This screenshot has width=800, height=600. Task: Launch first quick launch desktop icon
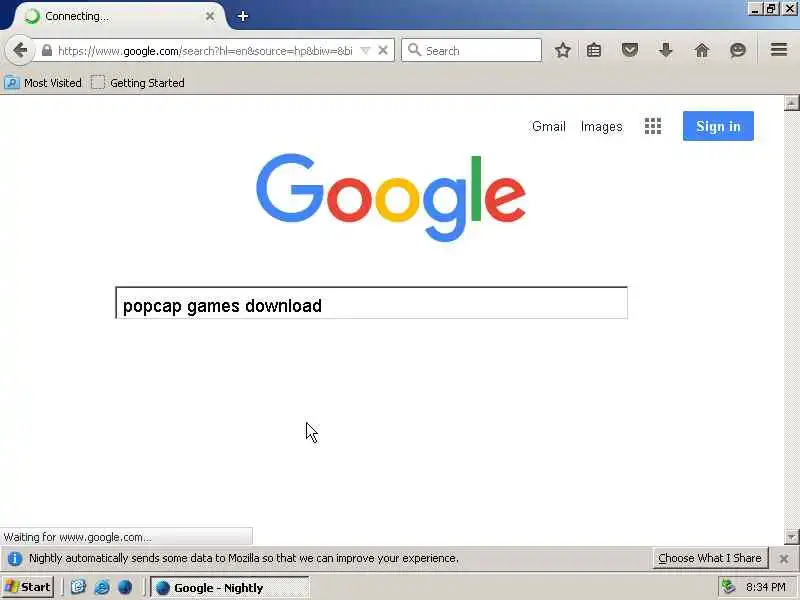tap(78, 587)
